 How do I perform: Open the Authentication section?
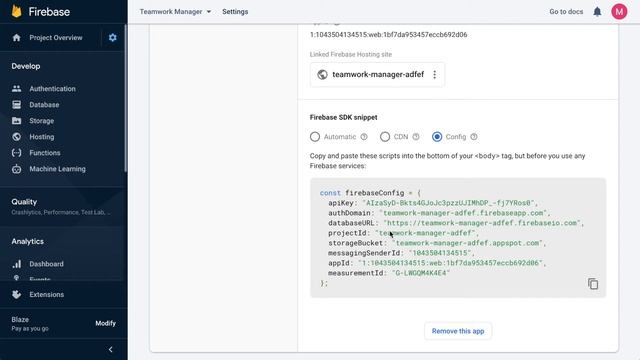click(52, 89)
